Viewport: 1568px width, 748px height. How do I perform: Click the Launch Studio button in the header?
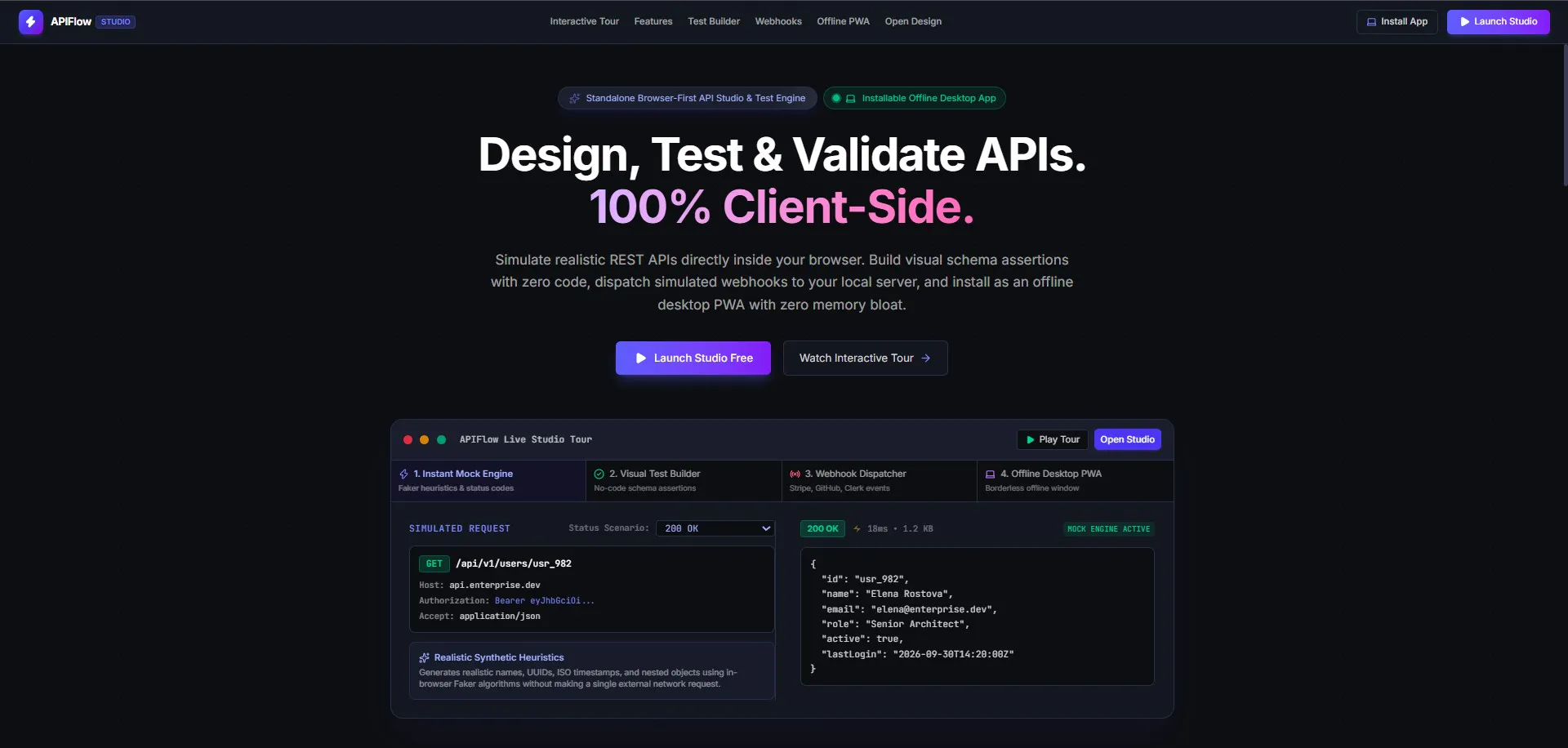tap(1498, 22)
